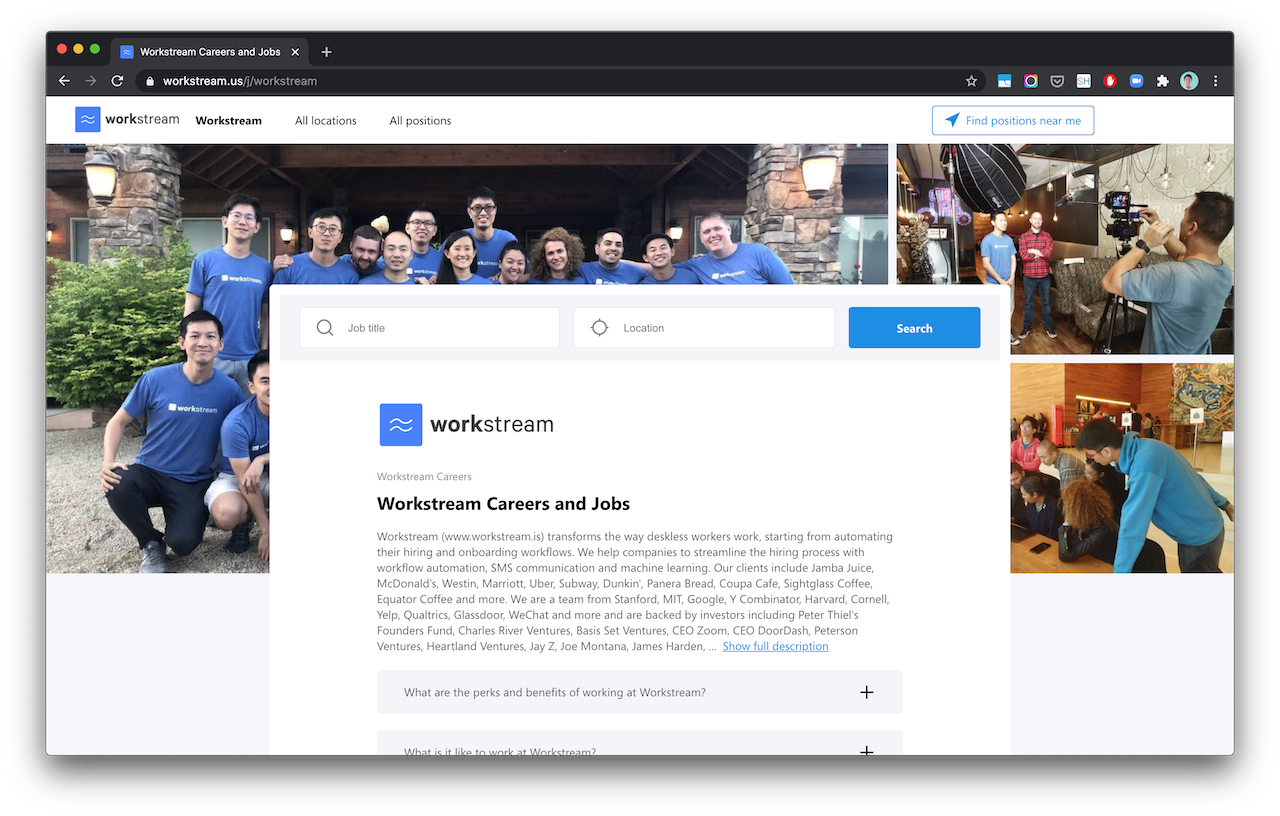The height and width of the screenshot is (816, 1280).
Task: Open the All positions nav link
Action: (420, 121)
